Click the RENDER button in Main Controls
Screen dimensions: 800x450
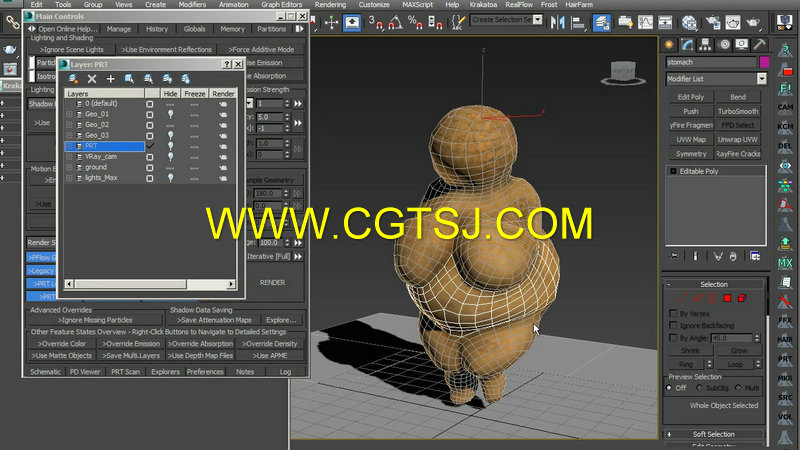pyautogui.click(x=272, y=282)
